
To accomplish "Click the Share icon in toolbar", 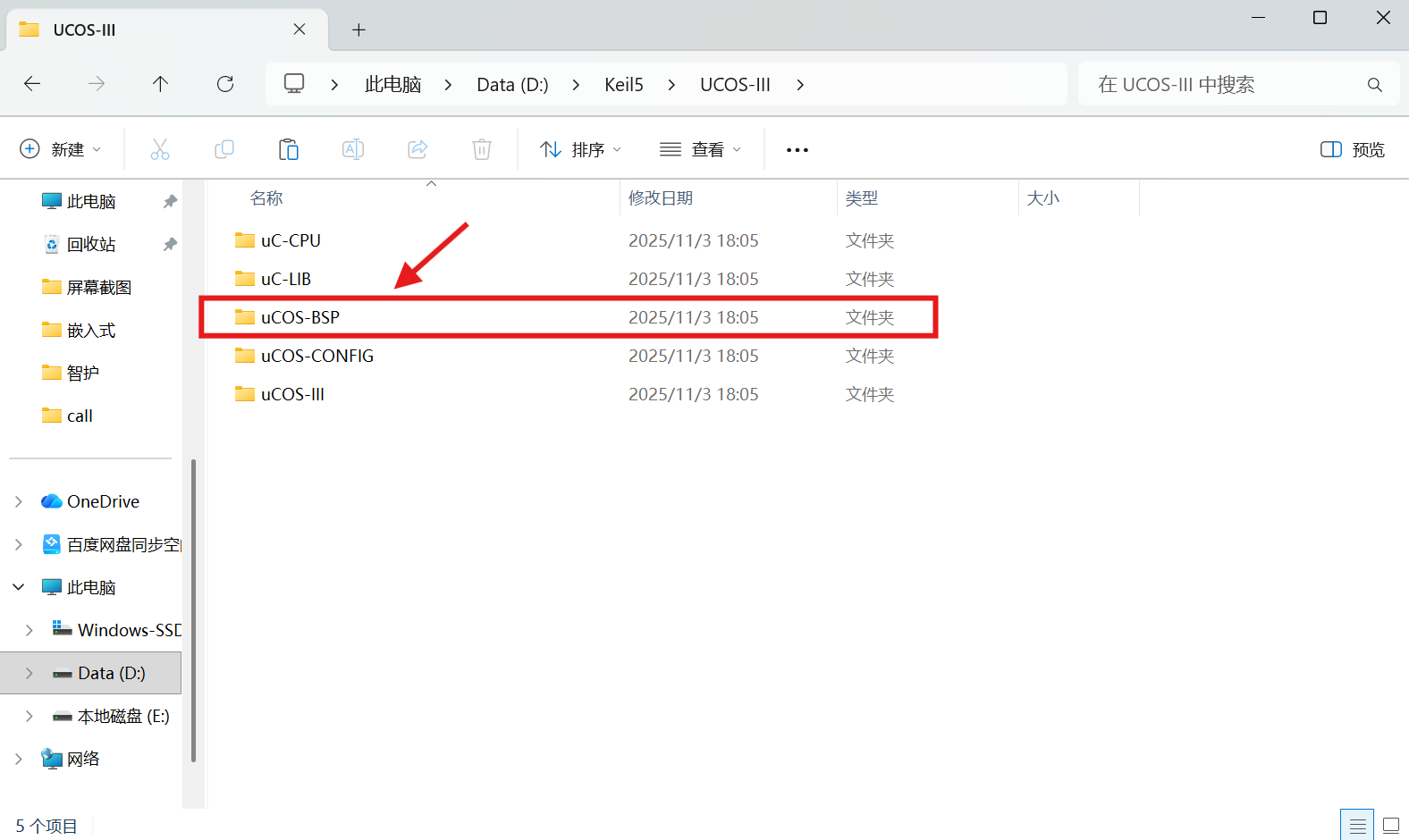I will click(418, 149).
